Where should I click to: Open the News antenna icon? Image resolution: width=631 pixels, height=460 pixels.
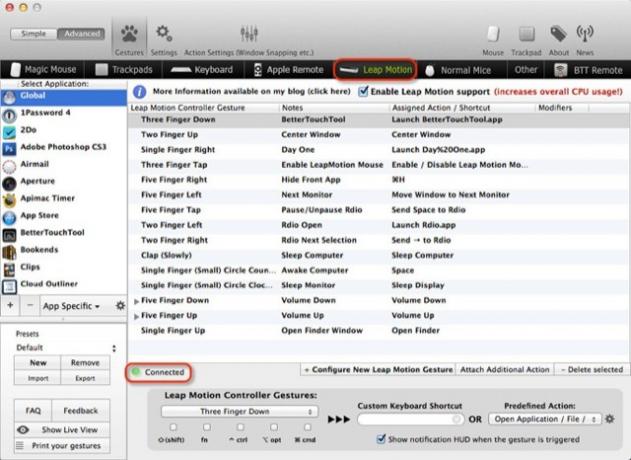click(585, 34)
